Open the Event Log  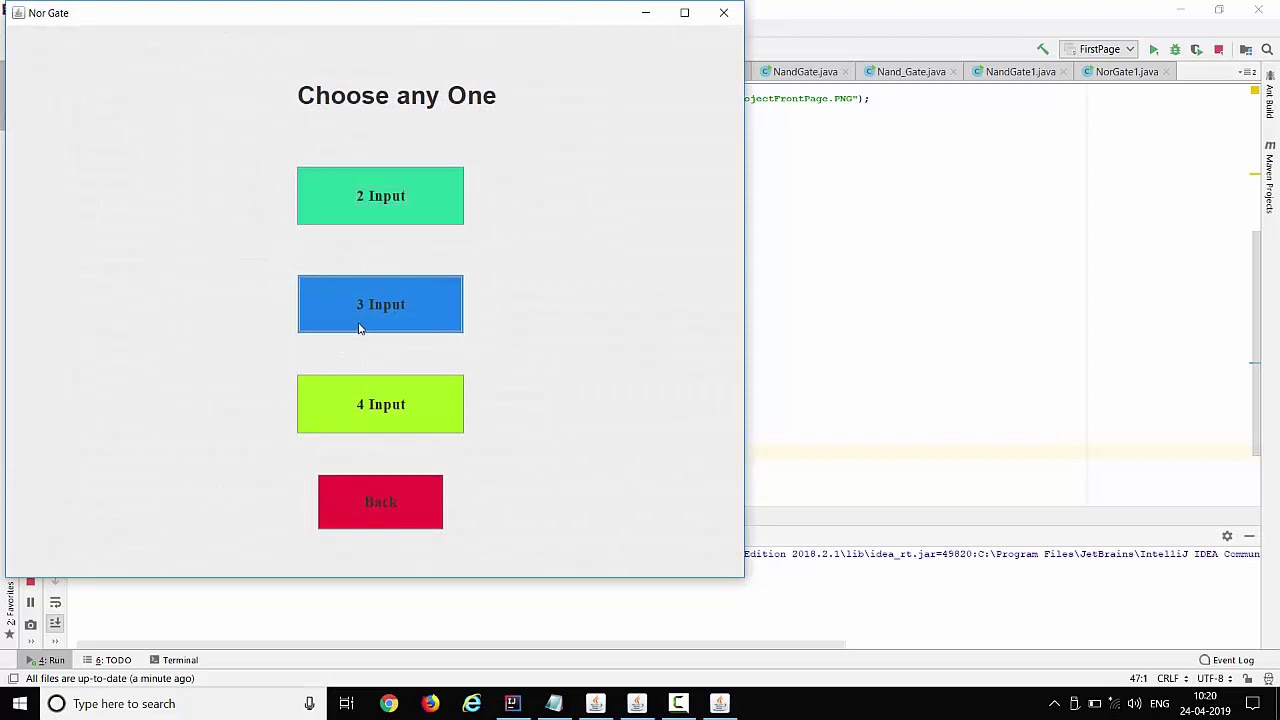[1226, 660]
